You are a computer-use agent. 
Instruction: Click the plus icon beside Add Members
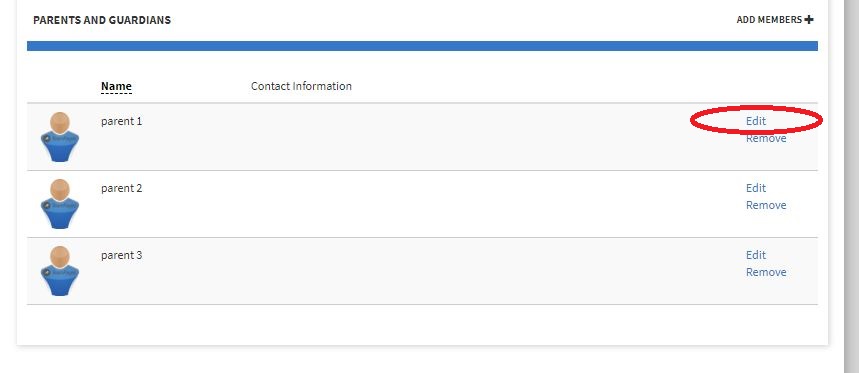click(x=809, y=20)
